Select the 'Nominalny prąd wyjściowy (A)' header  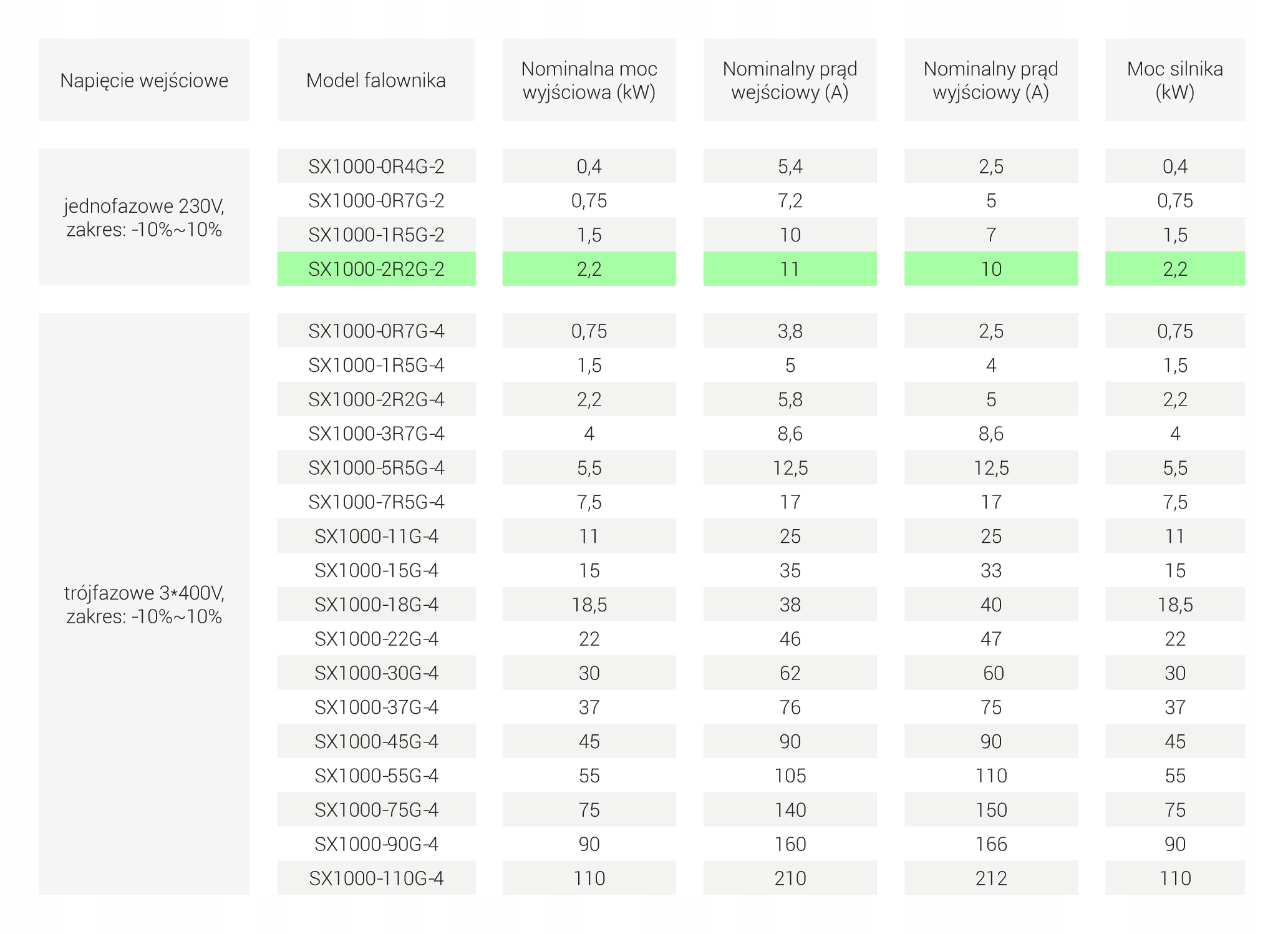[990, 80]
